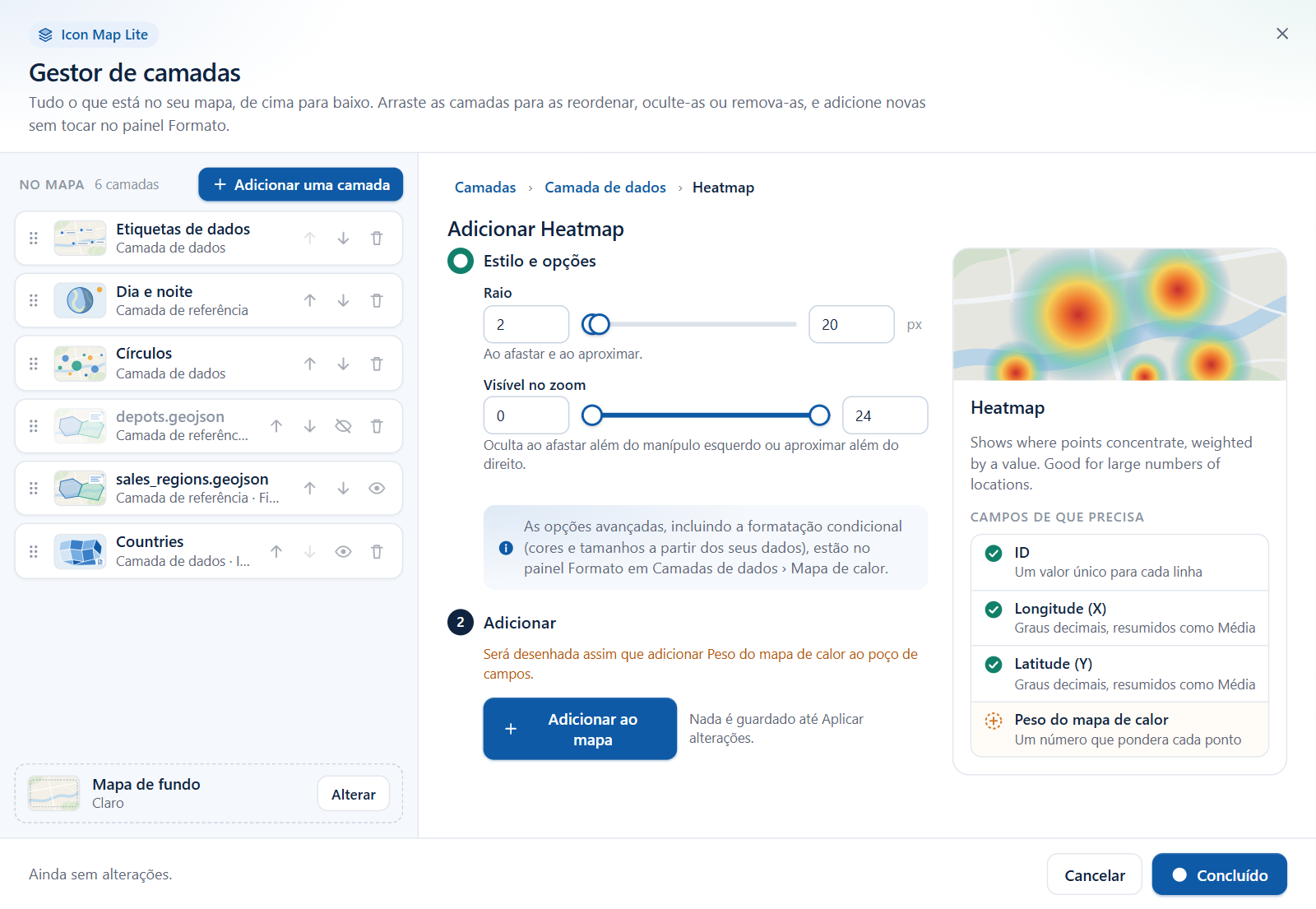
Task: Grab drag handle of Círculos layer
Action: (x=34, y=364)
